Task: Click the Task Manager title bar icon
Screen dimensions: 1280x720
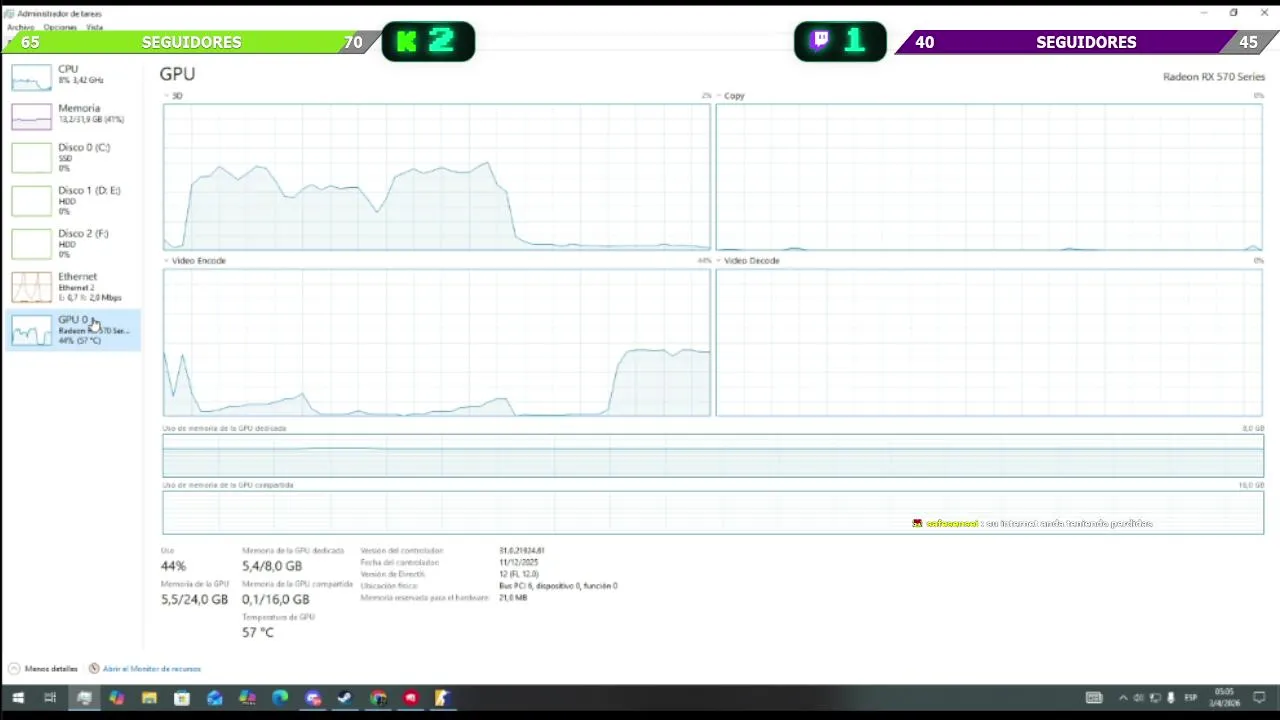Action: click(x=11, y=13)
